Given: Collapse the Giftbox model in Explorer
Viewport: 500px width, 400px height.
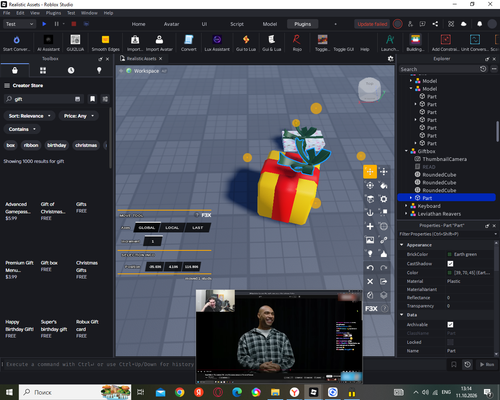Looking at the screenshot, I should [406, 151].
